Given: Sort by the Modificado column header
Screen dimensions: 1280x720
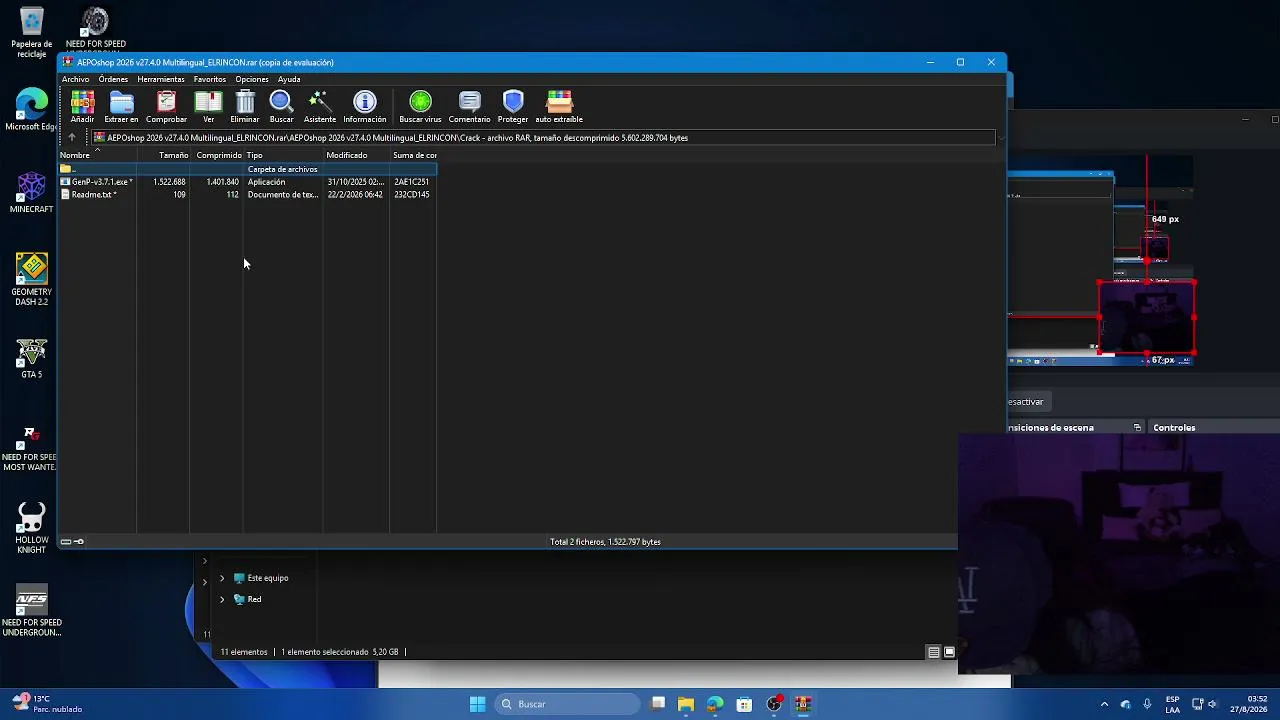Looking at the screenshot, I should [x=356, y=155].
